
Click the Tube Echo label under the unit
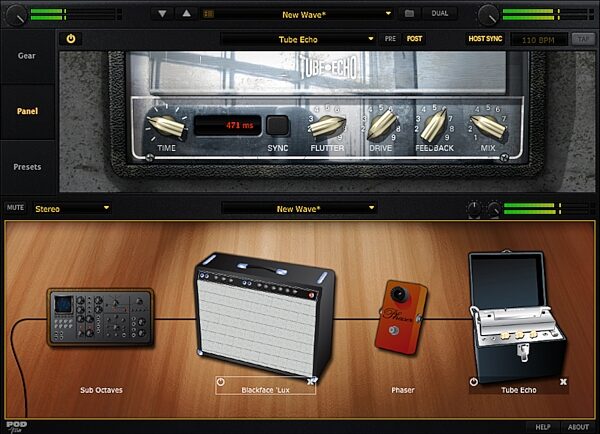pos(519,390)
